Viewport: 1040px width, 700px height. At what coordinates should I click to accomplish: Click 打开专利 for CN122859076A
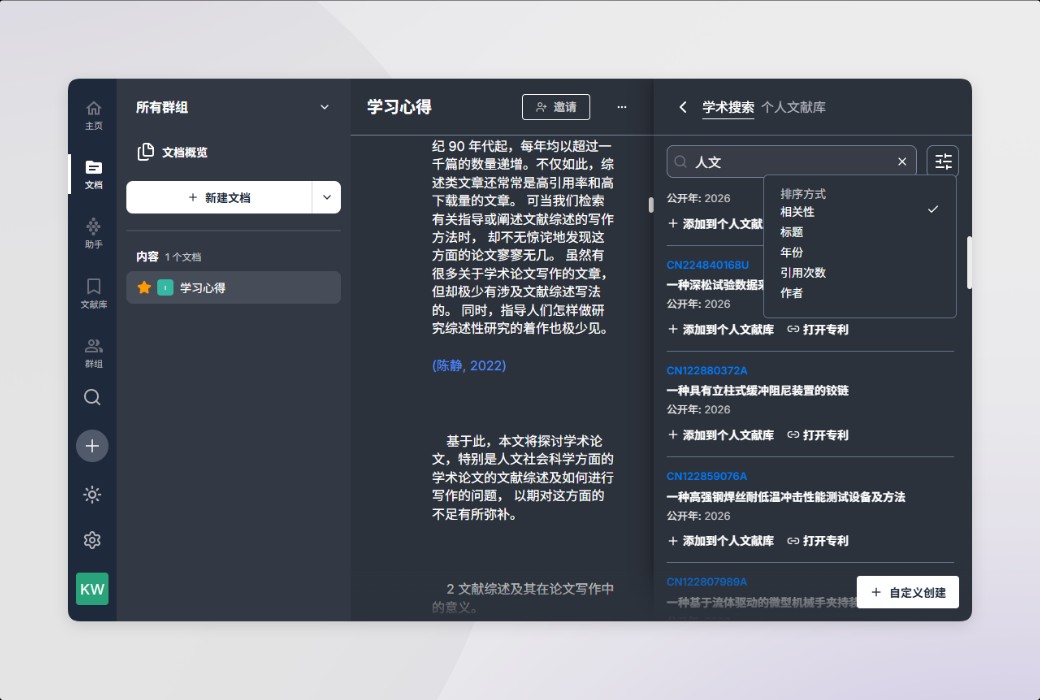pyautogui.click(x=818, y=541)
